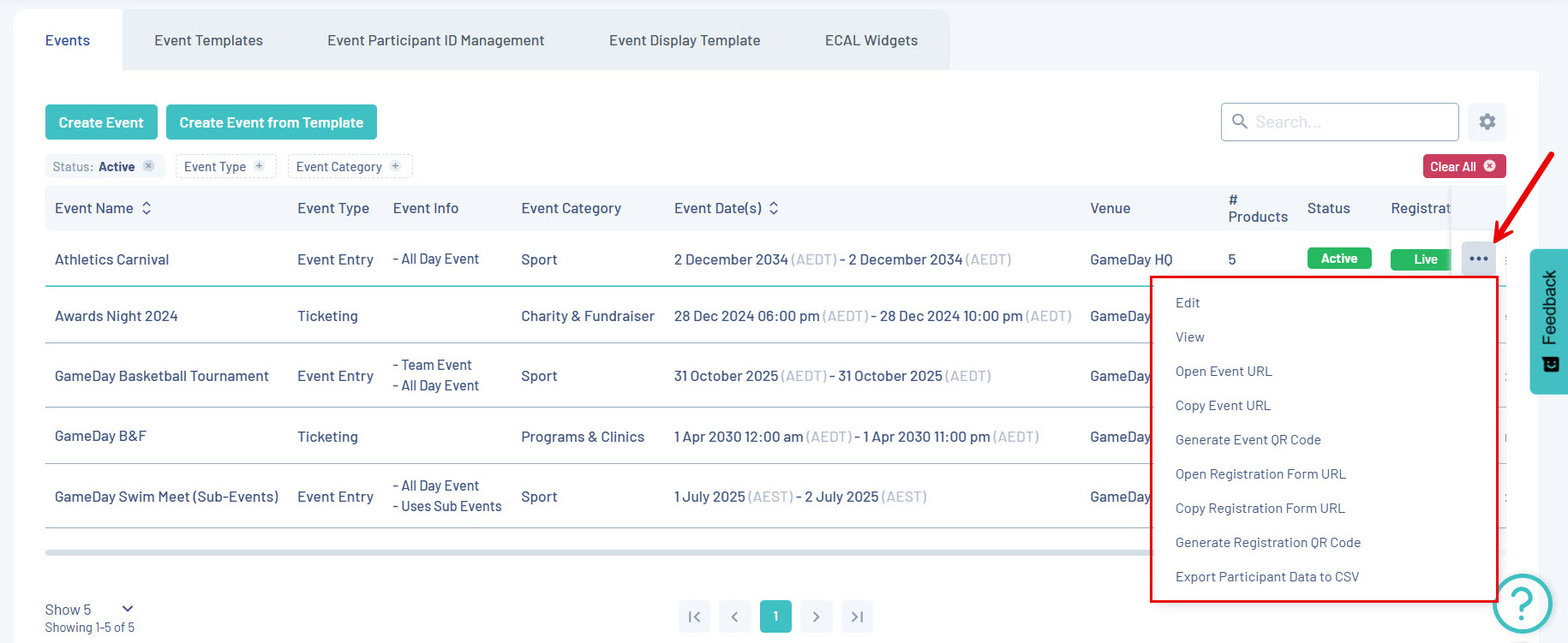Select Copy Registration Form URL

[1260, 509]
